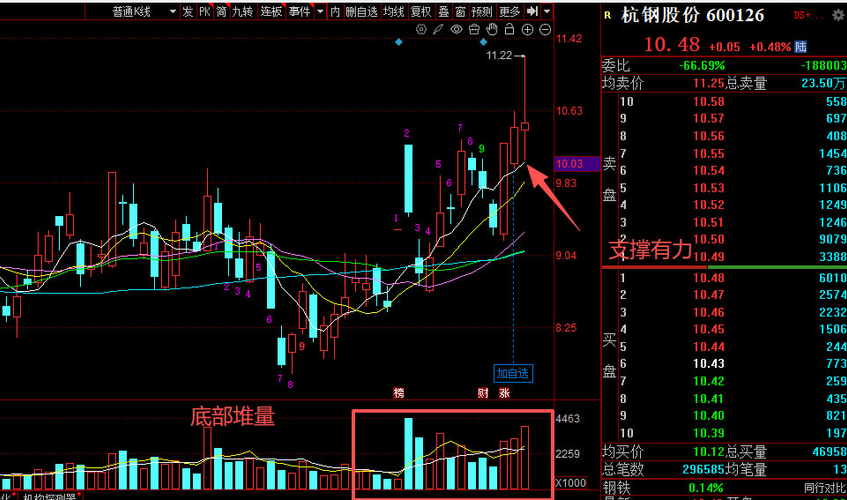Image resolution: width=847 pixels, height=500 pixels.
Task: Toggle the 连板 toolbar button
Action: (x=271, y=11)
